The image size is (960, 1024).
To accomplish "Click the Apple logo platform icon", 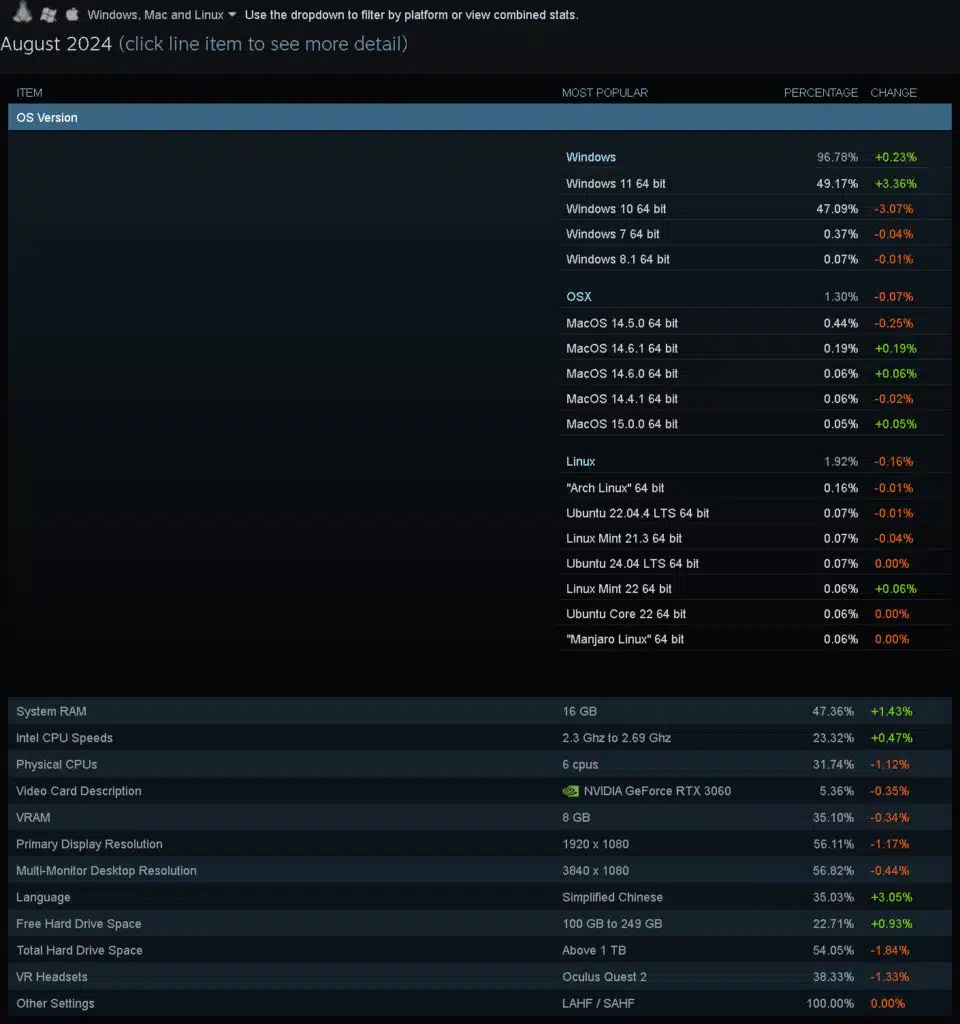I will 72,14.
